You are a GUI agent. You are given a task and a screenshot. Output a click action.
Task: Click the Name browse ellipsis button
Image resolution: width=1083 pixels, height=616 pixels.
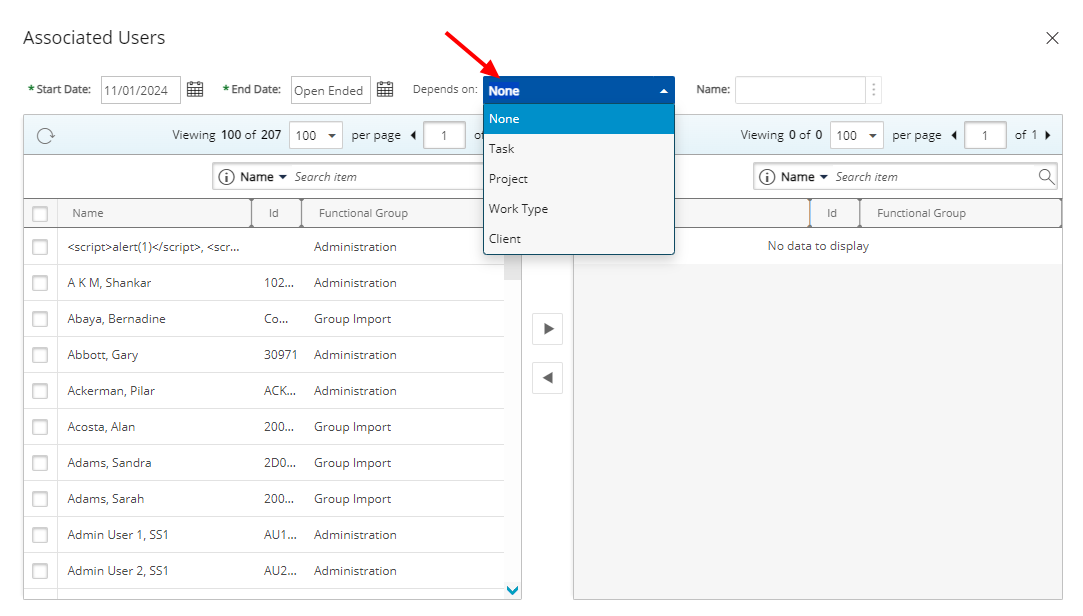click(x=874, y=90)
